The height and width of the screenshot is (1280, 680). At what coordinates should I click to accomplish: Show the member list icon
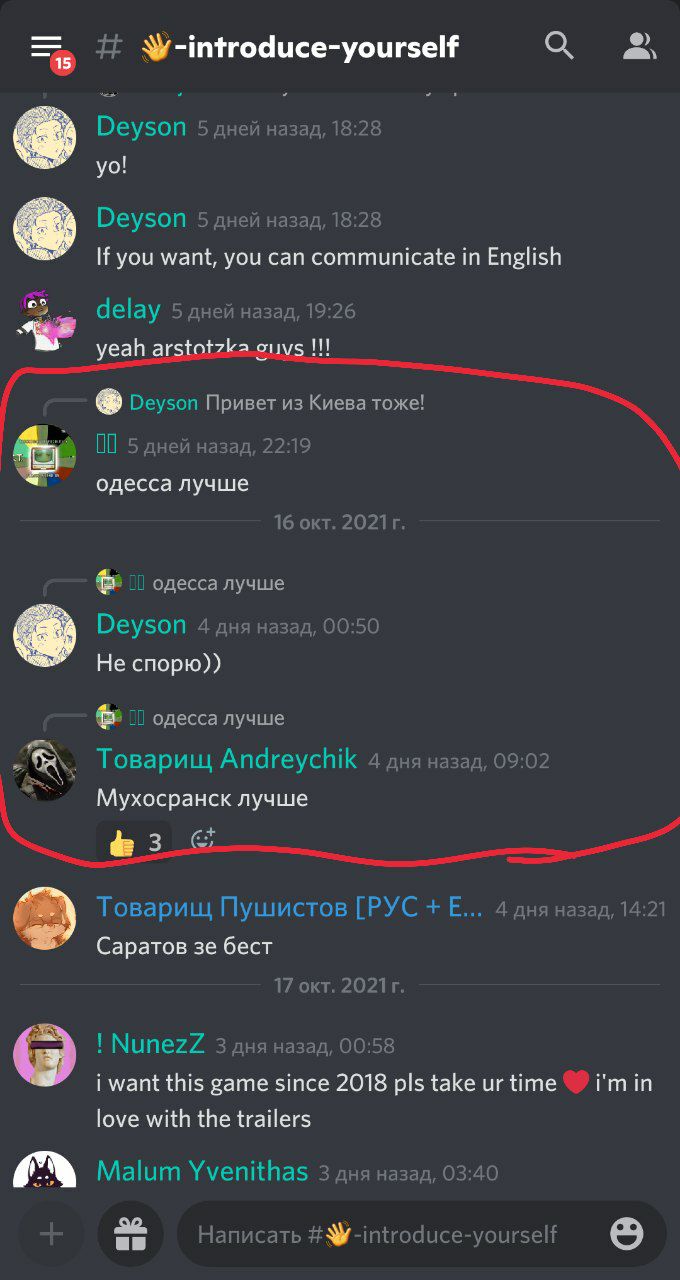pyautogui.click(x=638, y=45)
